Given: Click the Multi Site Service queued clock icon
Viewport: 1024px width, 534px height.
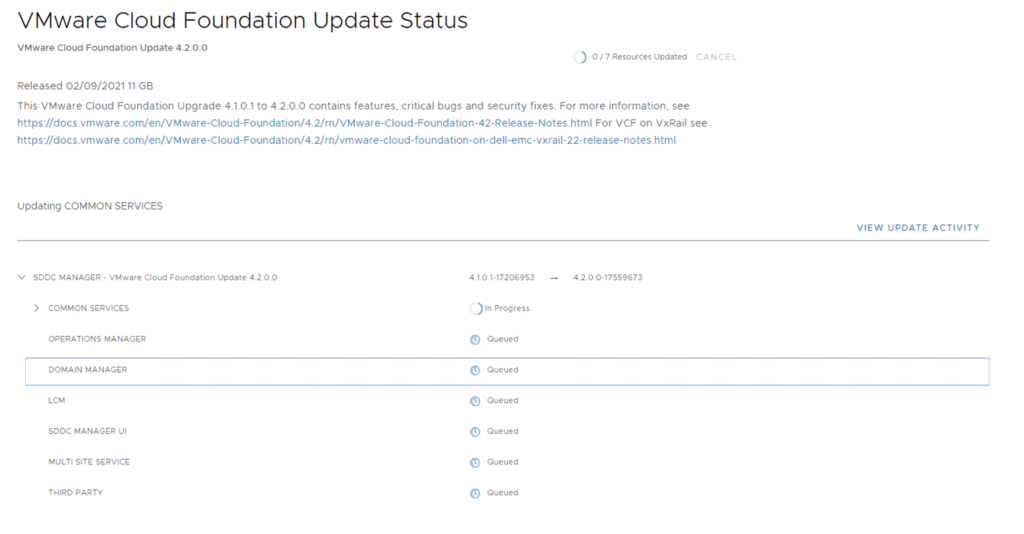Looking at the screenshot, I should point(475,462).
